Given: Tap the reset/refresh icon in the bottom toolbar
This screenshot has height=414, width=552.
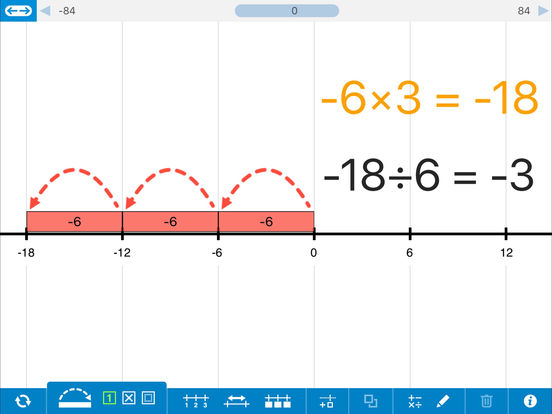Looking at the screenshot, I should 23,401.
